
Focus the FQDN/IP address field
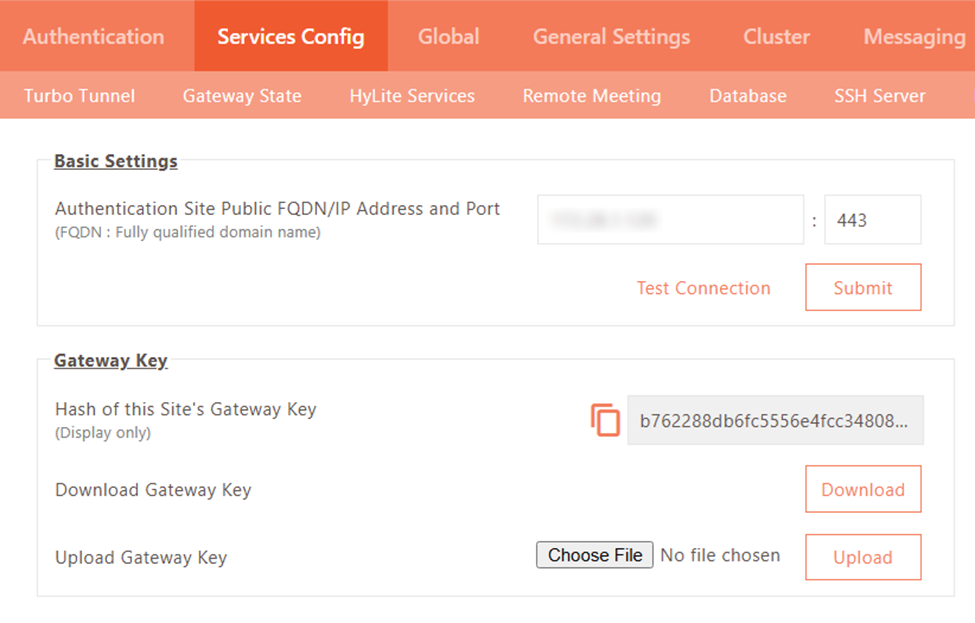click(x=670, y=220)
